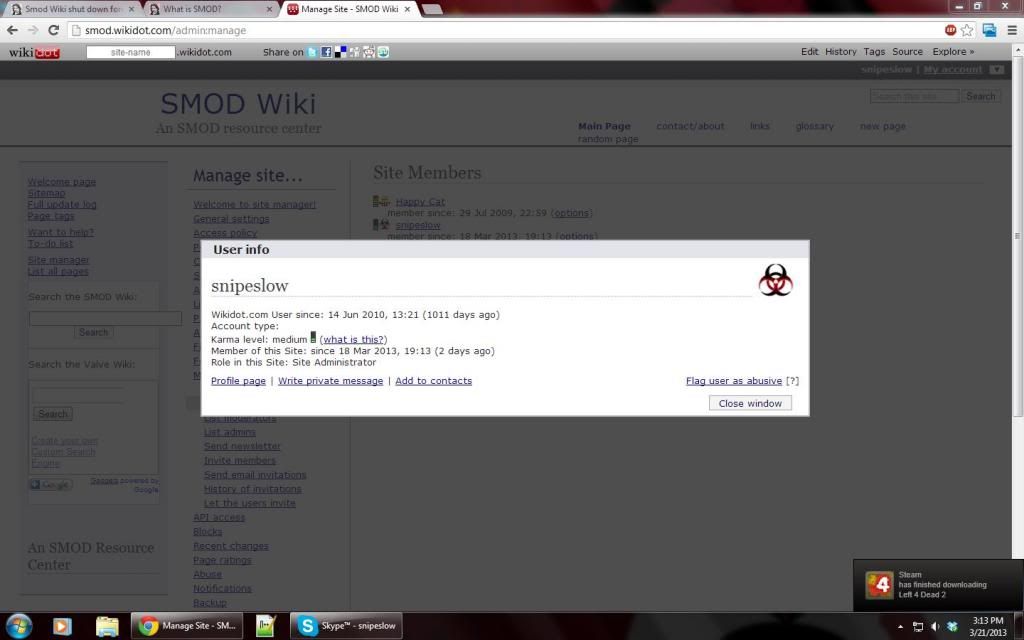Open the Windows Start menu
The image size is (1024, 640).
18,626
